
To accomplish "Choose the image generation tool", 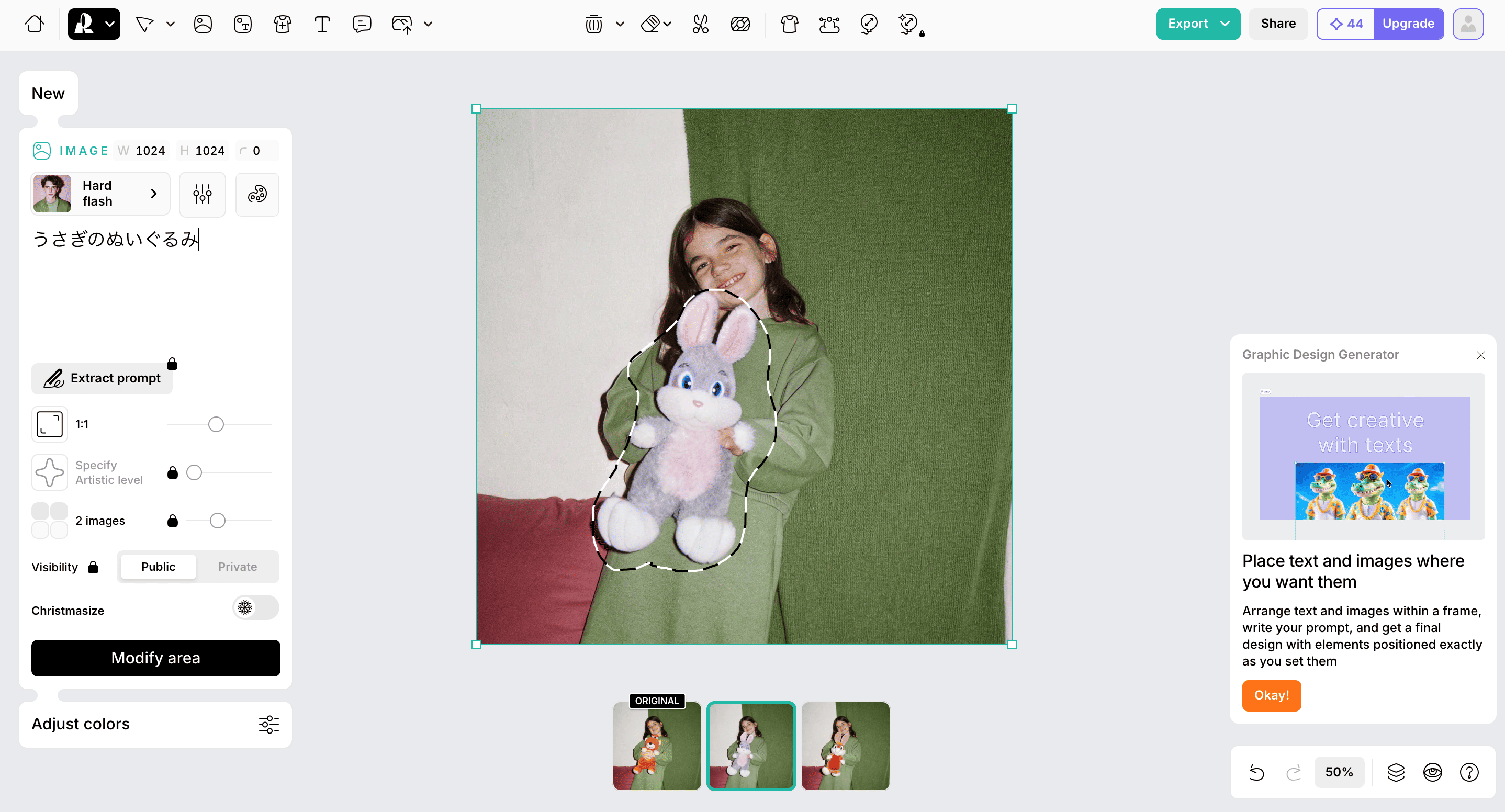I will coord(203,24).
